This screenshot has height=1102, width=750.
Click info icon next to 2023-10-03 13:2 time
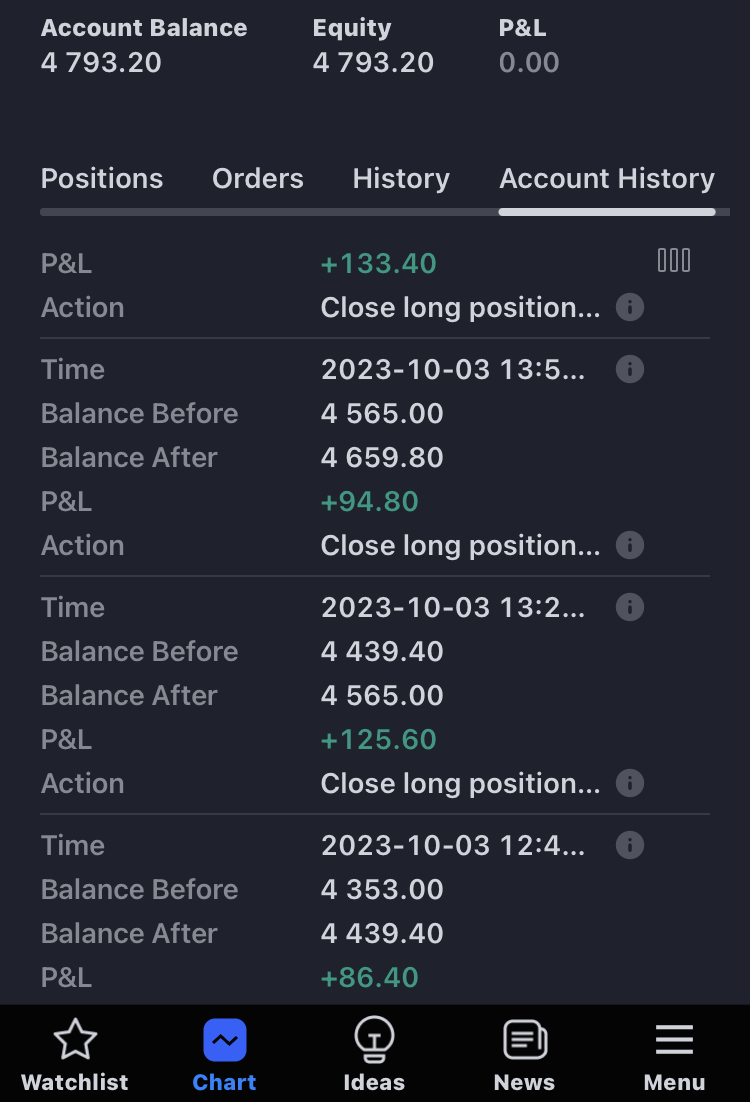click(629, 607)
